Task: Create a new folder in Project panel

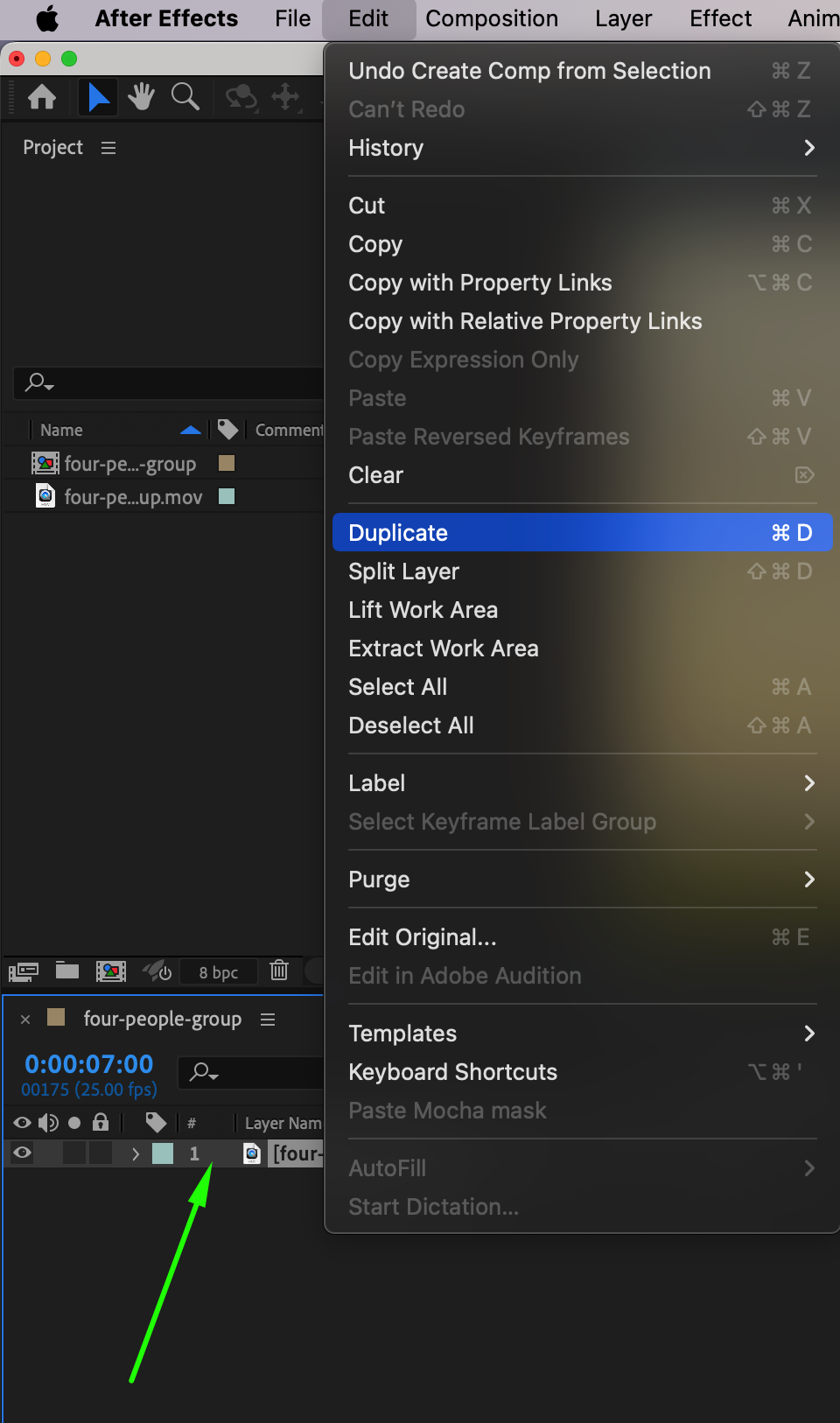Action: [x=67, y=971]
